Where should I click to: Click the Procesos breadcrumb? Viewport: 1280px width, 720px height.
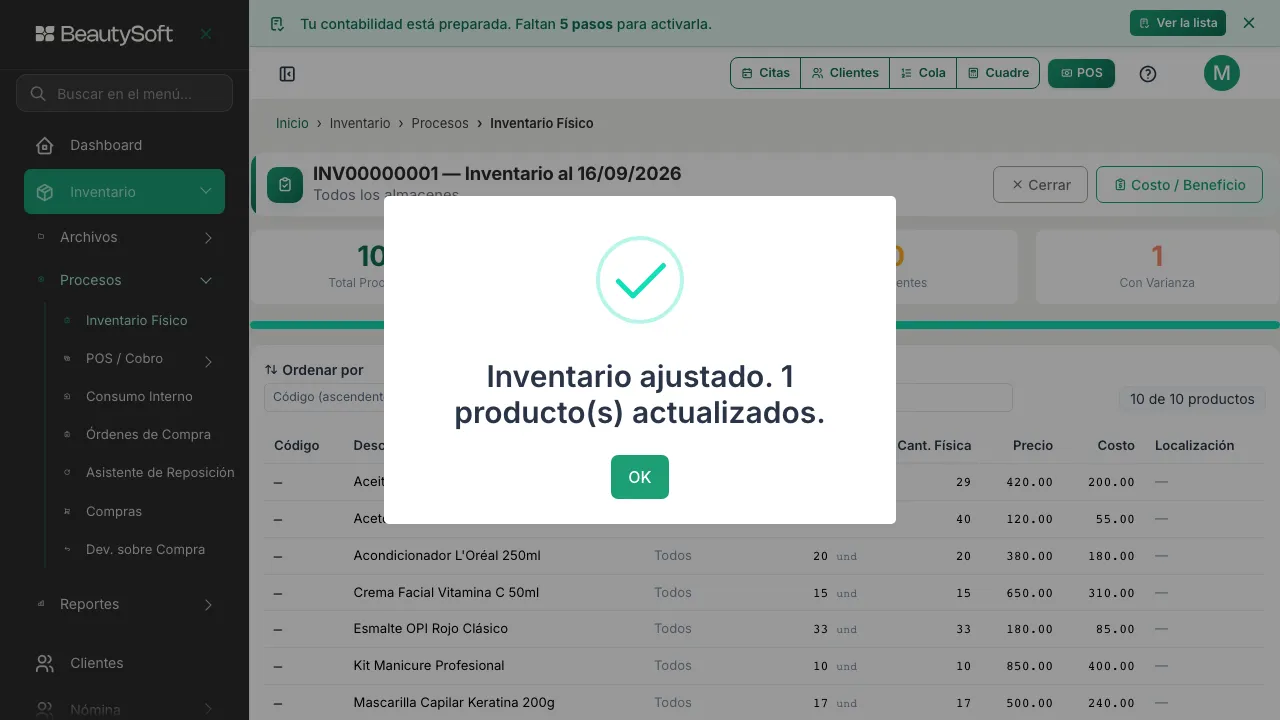[x=440, y=123]
